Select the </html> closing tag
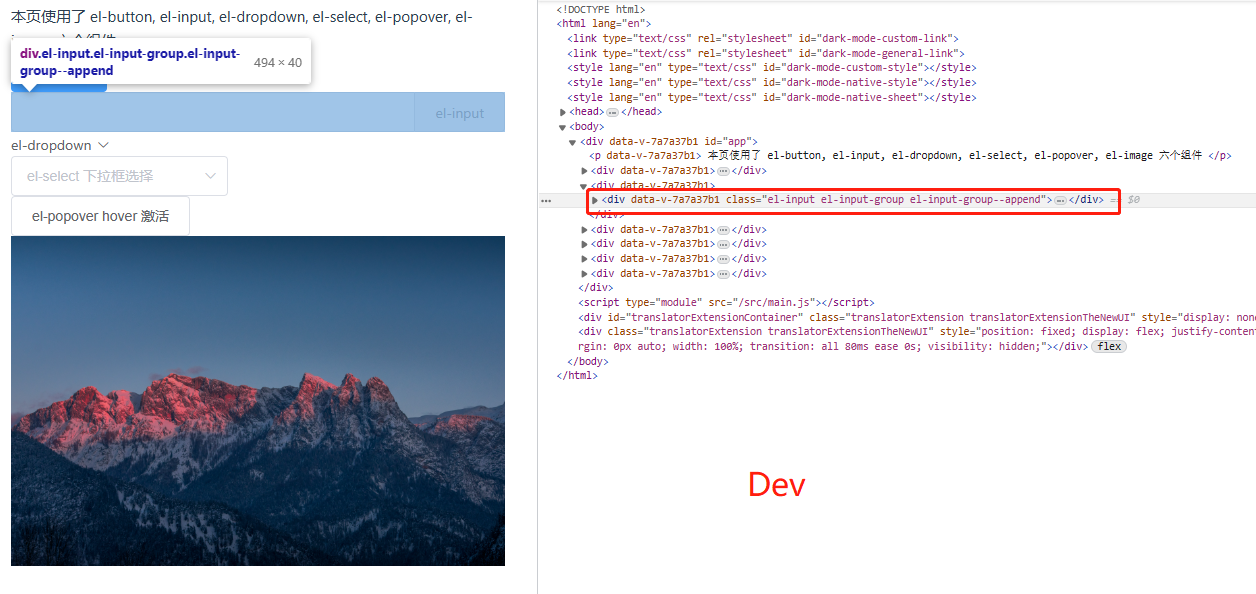The height and width of the screenshot is (594, 1256). [577, 376]
